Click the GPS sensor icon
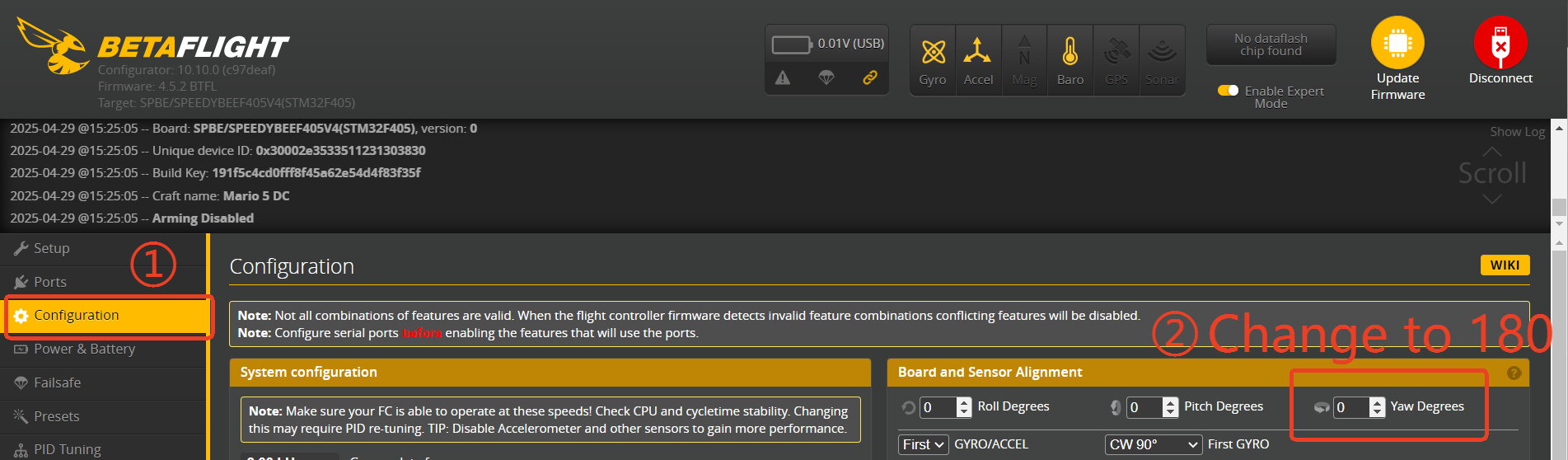This screenshot has height=460, width=1568. point(1116,51)
